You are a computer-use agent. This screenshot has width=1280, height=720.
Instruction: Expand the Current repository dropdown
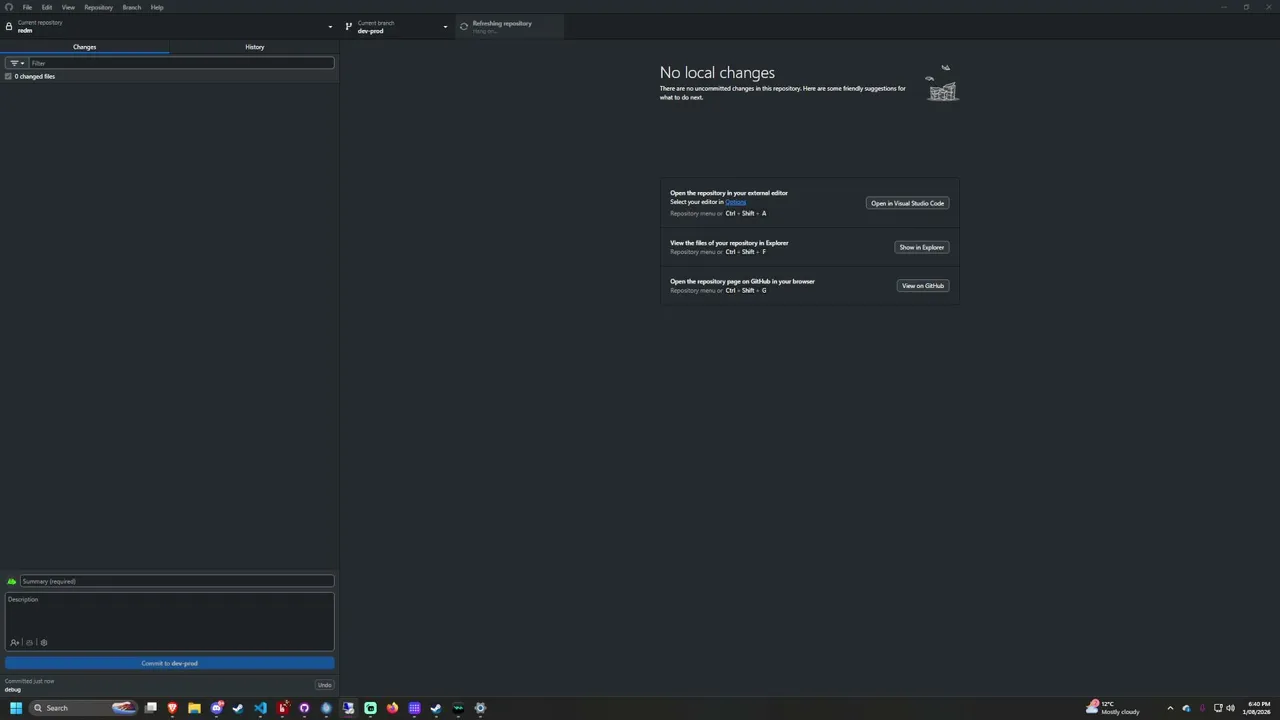click(x=169, y=26)
